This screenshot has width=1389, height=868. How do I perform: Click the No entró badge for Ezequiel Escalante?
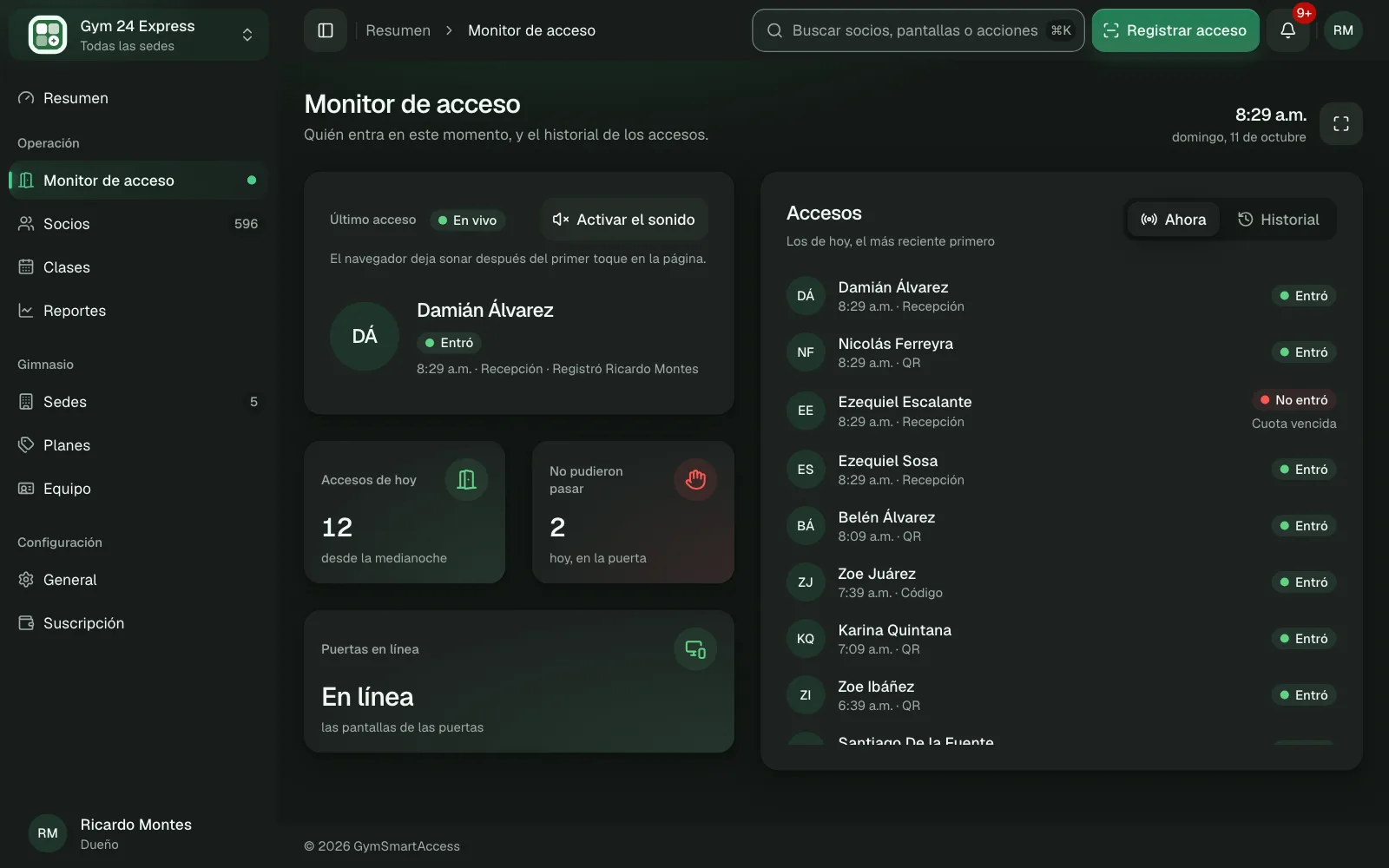(1294, 400)
